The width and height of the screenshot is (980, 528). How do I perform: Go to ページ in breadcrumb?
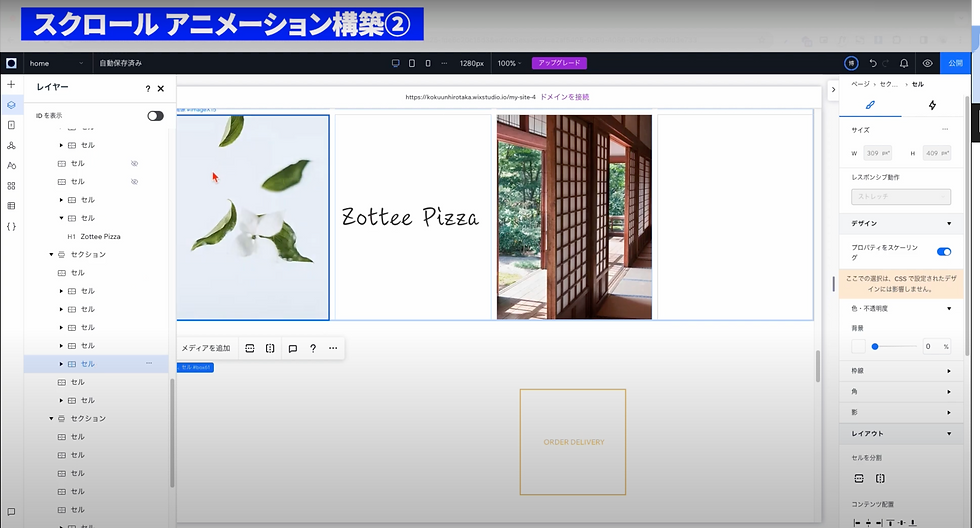[x=860, y=84]
